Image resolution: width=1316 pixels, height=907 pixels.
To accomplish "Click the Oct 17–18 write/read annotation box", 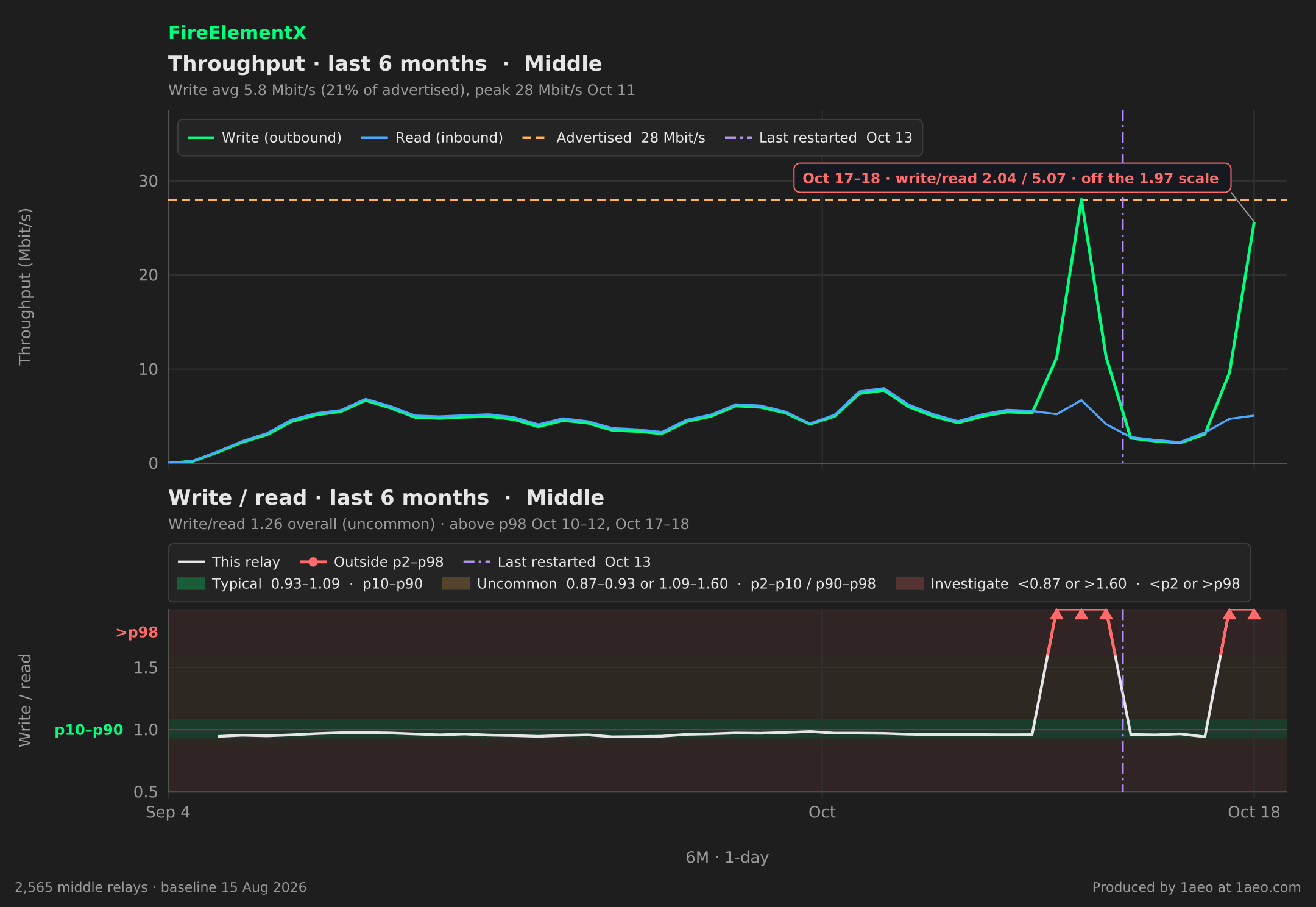I will tap(1012, 178).
